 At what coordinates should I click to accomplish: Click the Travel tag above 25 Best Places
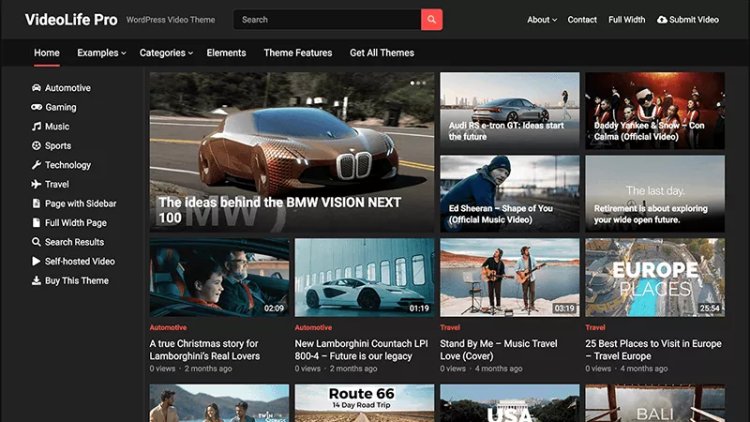click(596, 328)
